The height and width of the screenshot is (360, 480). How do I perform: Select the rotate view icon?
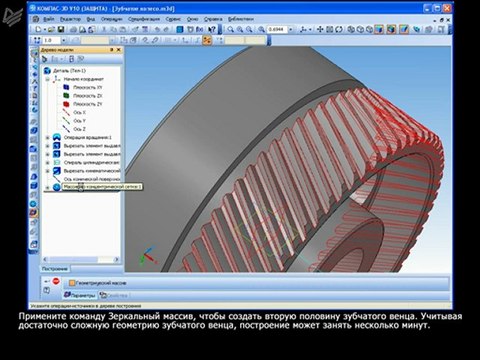point(339,30)
